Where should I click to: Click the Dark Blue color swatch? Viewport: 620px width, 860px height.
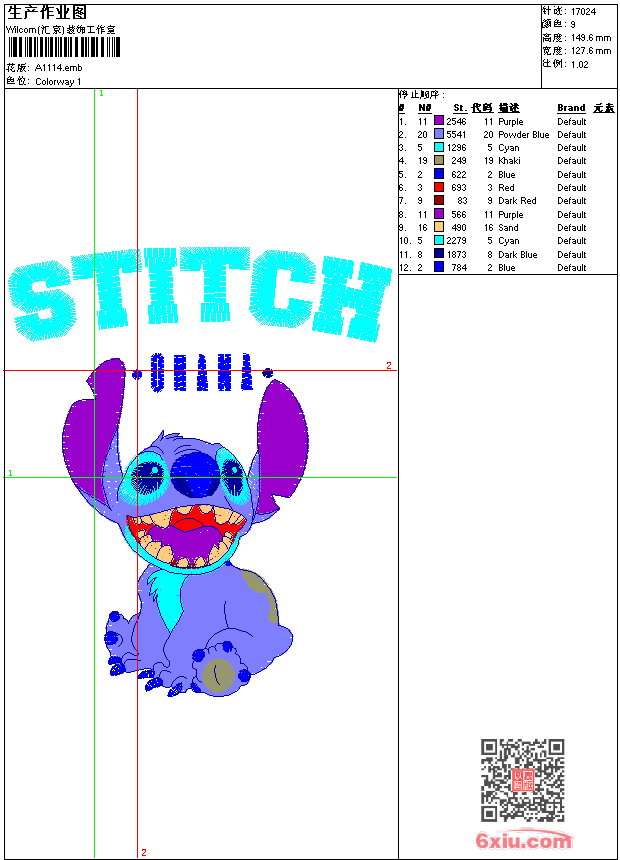pyautogui.click(x=439, y=254)
